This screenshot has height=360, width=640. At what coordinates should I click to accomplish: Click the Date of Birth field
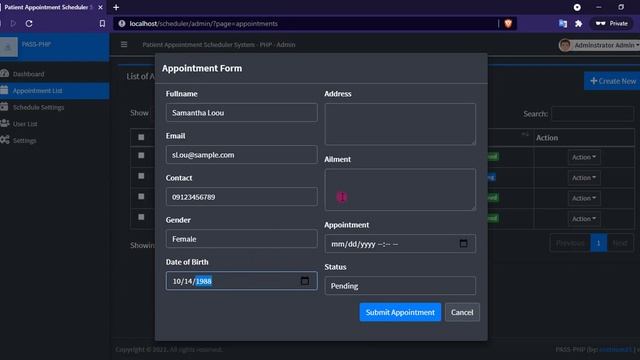tap(241, 281)
